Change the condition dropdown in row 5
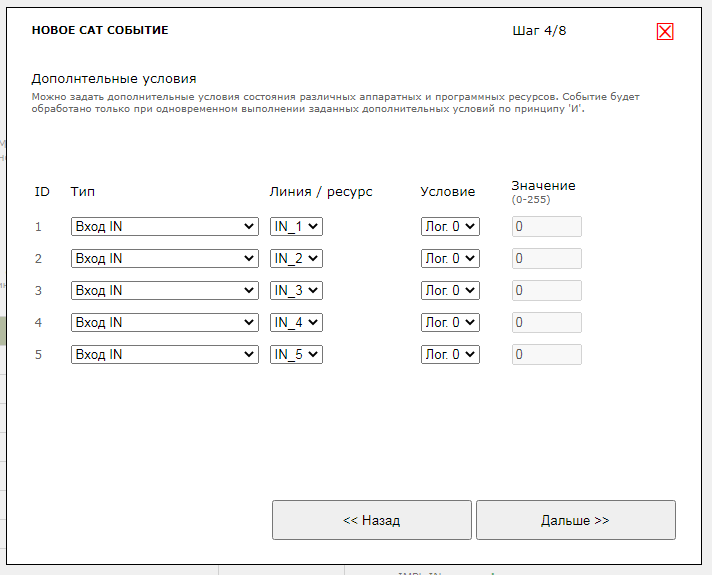 (x=450, y=355)
